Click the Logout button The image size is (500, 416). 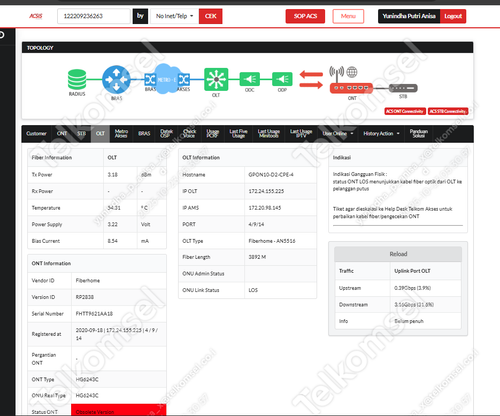[x=453, y=16]
